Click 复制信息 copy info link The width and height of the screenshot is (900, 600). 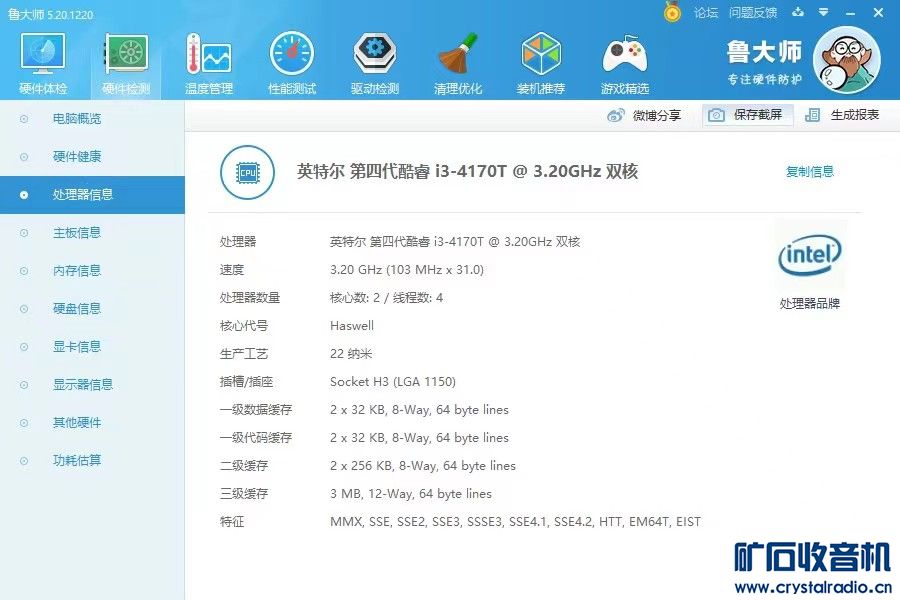click(810, 172)
